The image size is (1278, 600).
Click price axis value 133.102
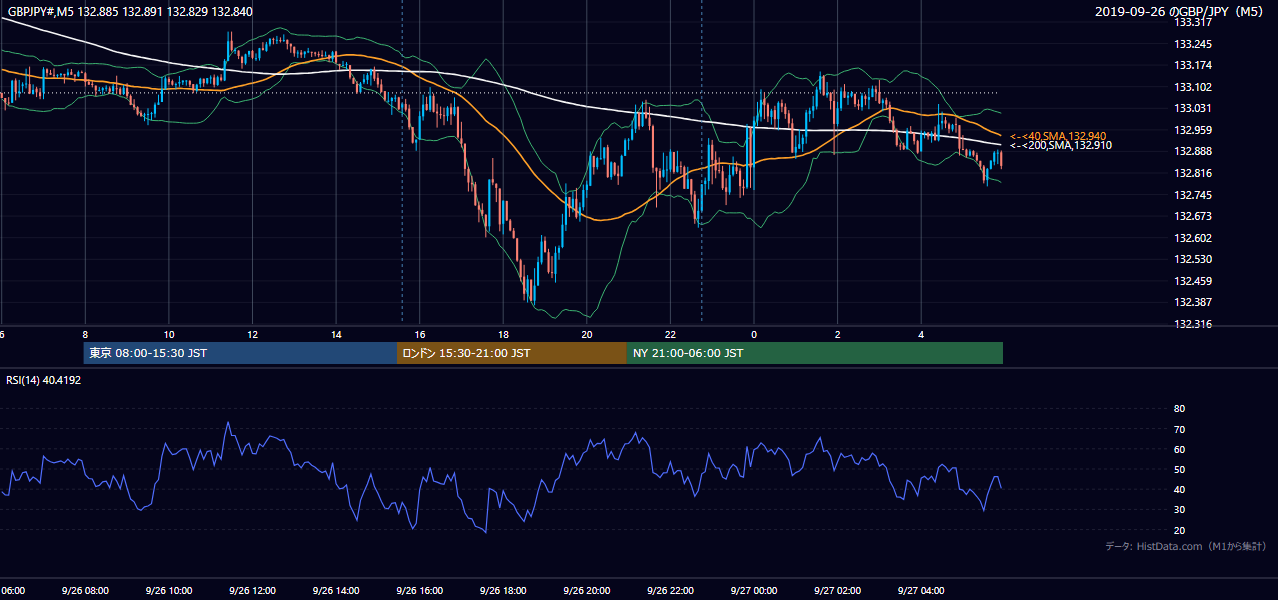[1193, 87]
